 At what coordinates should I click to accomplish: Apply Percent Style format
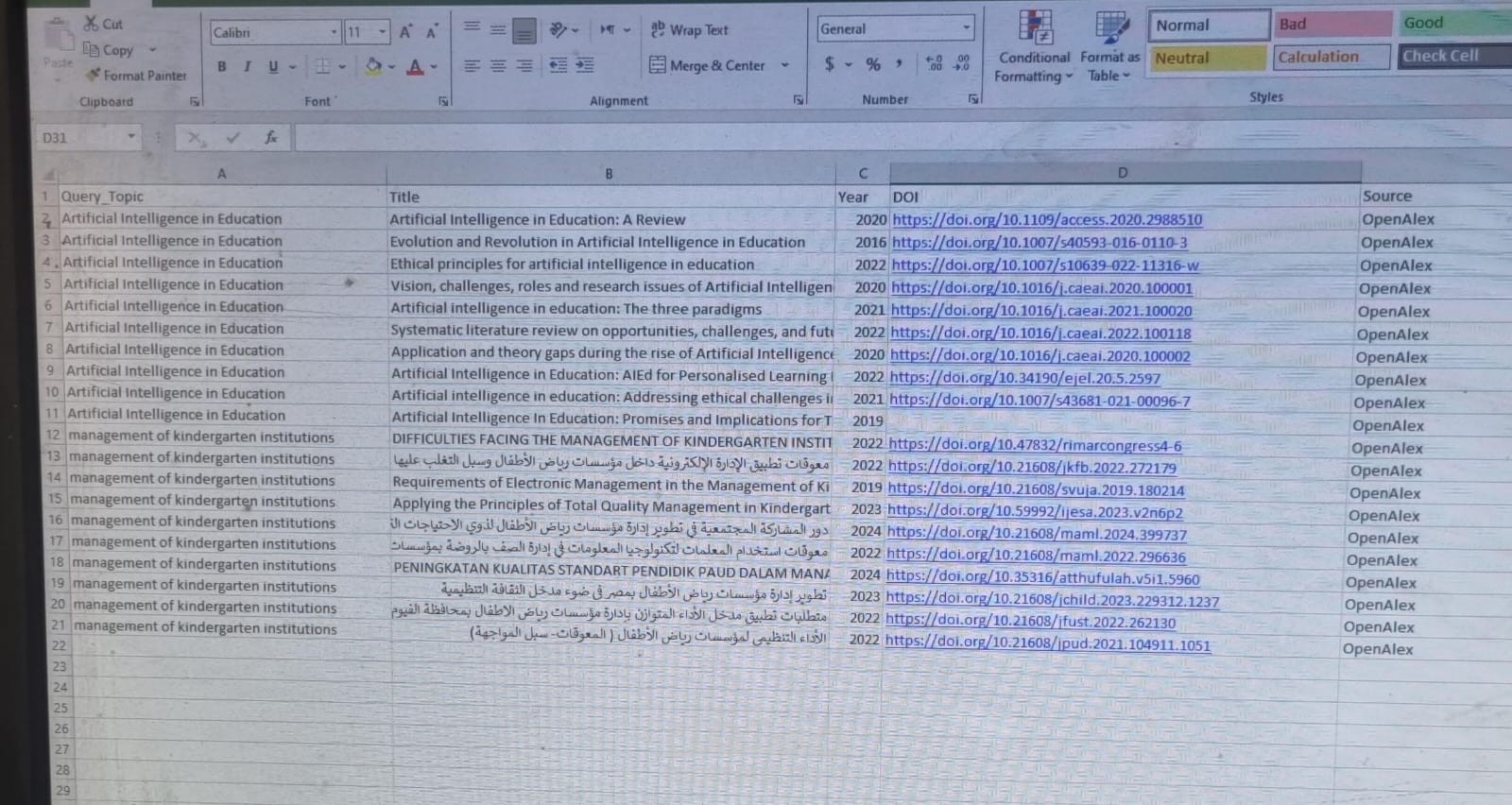(x=873, y=63)
